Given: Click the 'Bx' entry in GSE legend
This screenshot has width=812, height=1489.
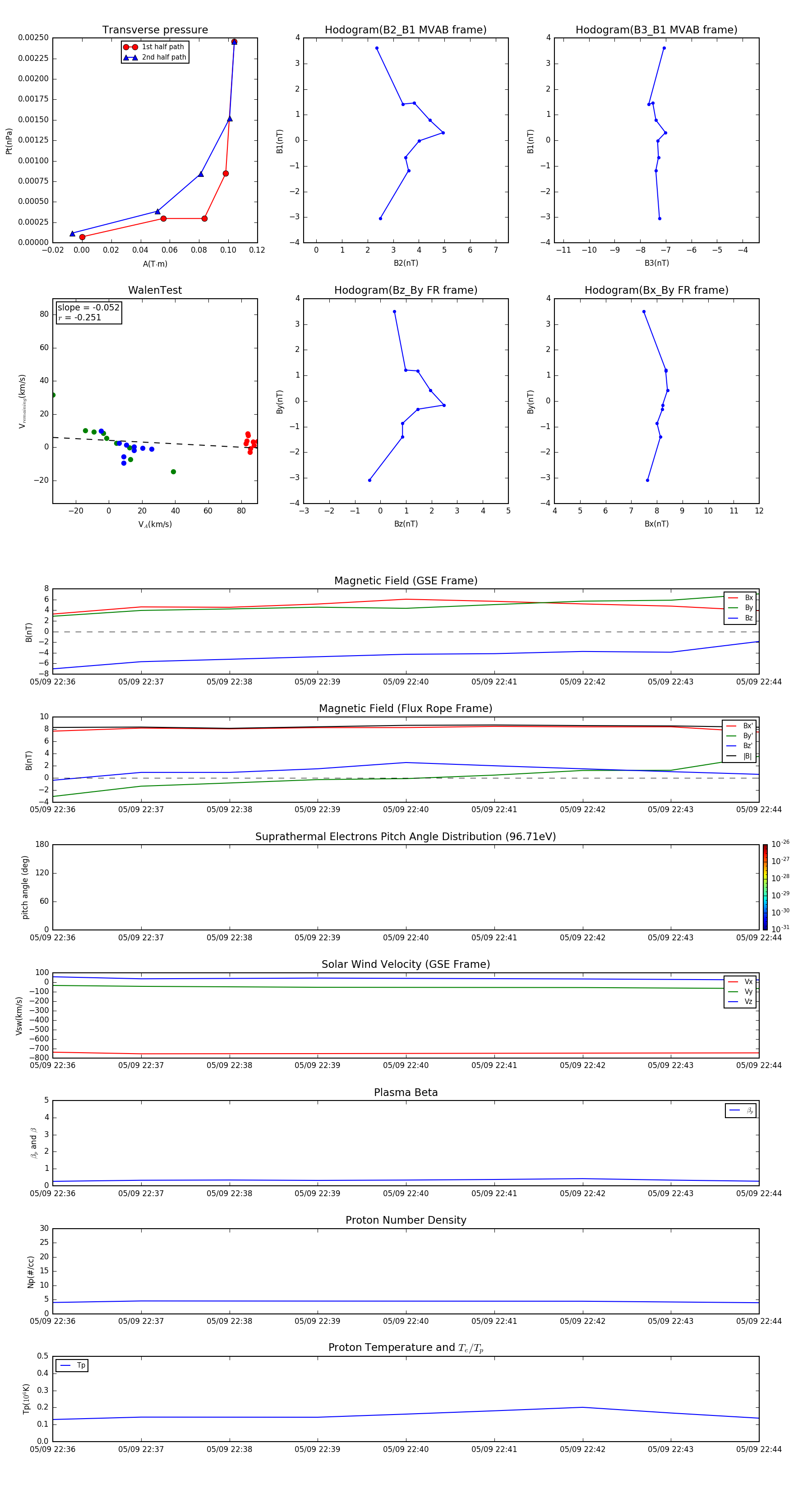Looking at the screenshot, I should coord(740,598).
